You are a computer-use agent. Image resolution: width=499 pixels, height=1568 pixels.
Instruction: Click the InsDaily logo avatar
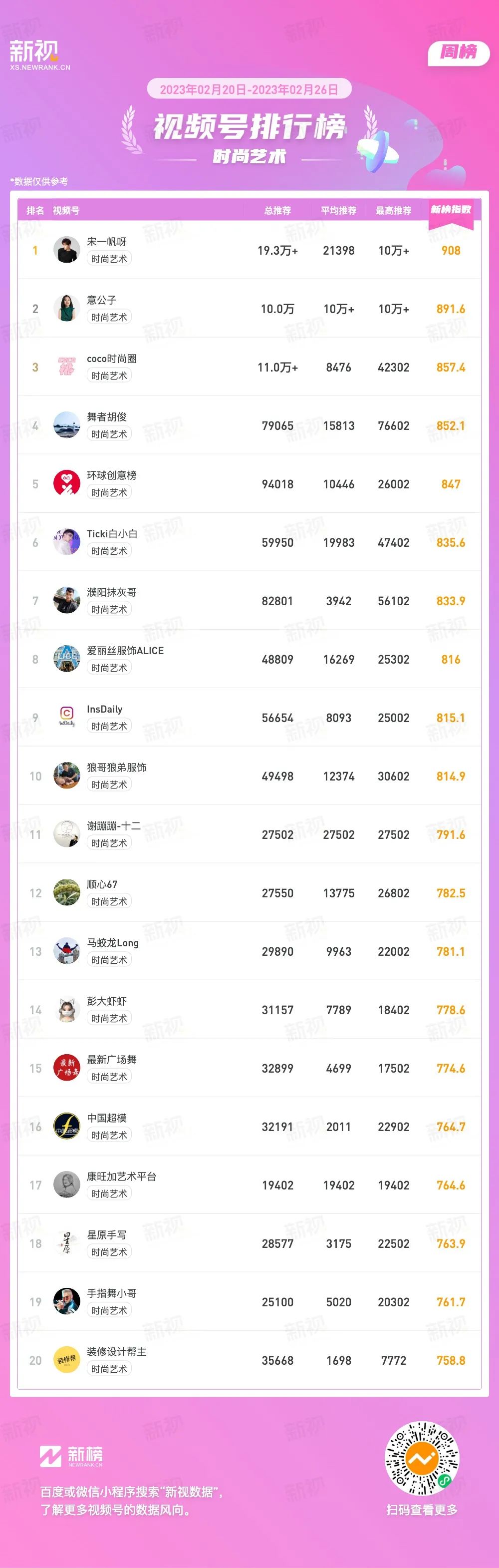click(x=67, y=717)
